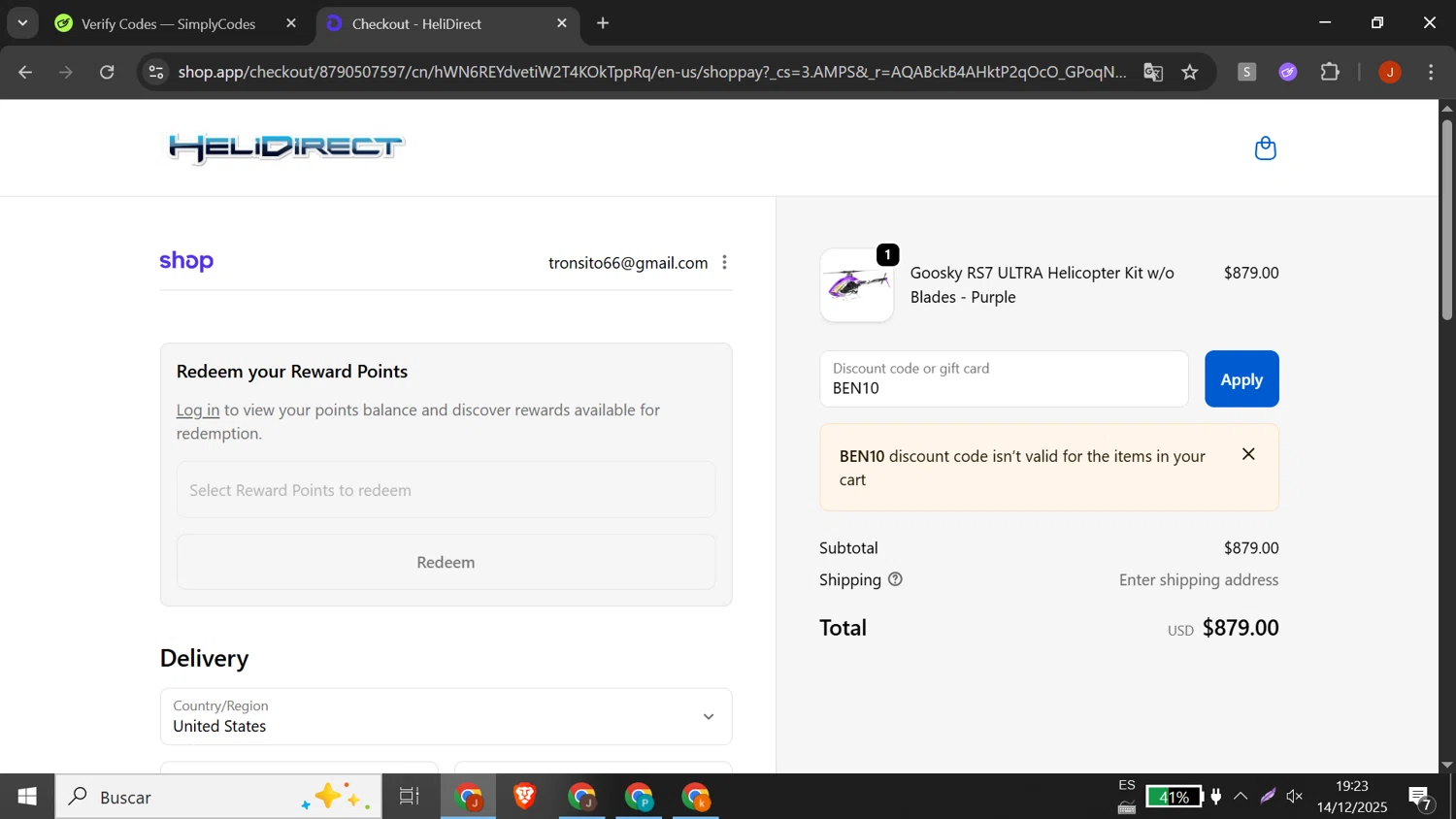
Task: Show hidden system tray icons
Action: click(1241, 797)
